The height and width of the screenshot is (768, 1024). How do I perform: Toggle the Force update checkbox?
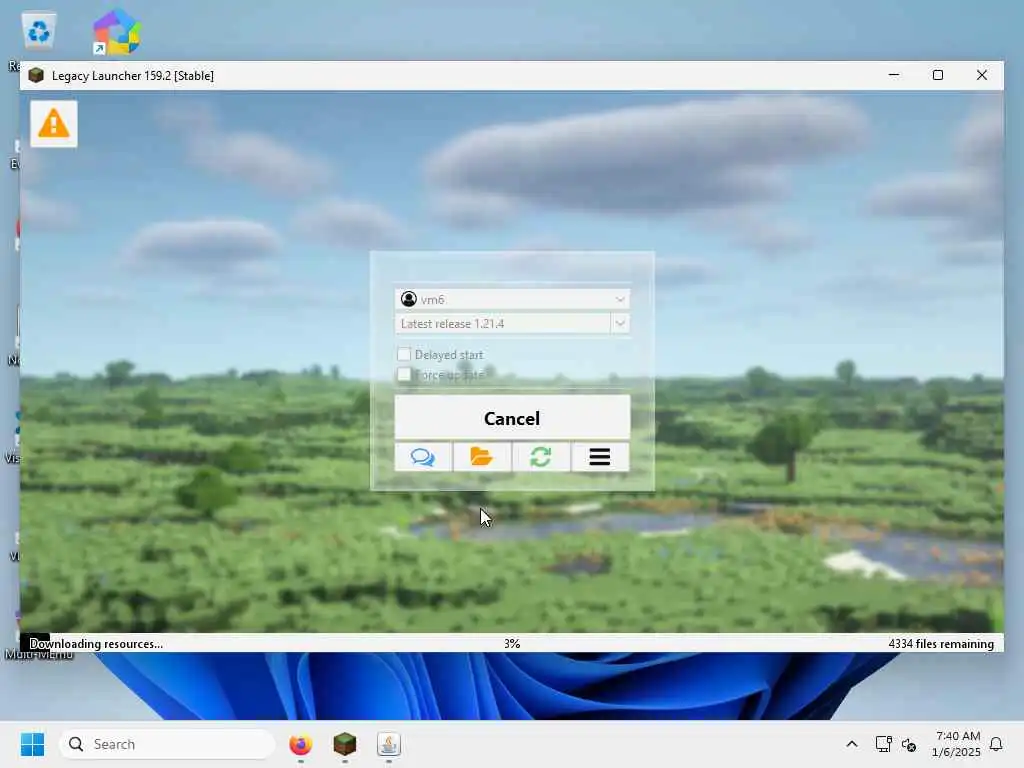(x=404, y=374)
